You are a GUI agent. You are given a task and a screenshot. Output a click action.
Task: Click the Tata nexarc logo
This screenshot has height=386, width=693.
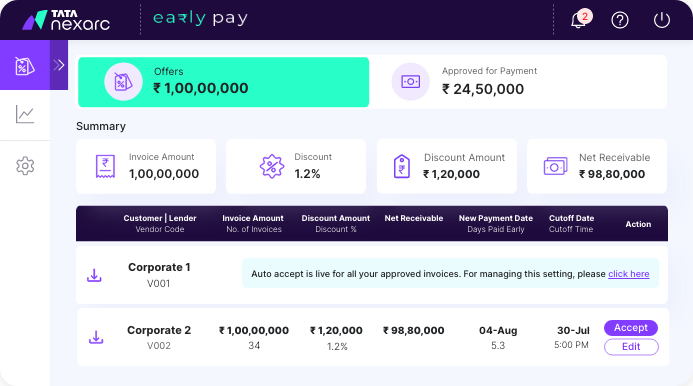(66, 20)
